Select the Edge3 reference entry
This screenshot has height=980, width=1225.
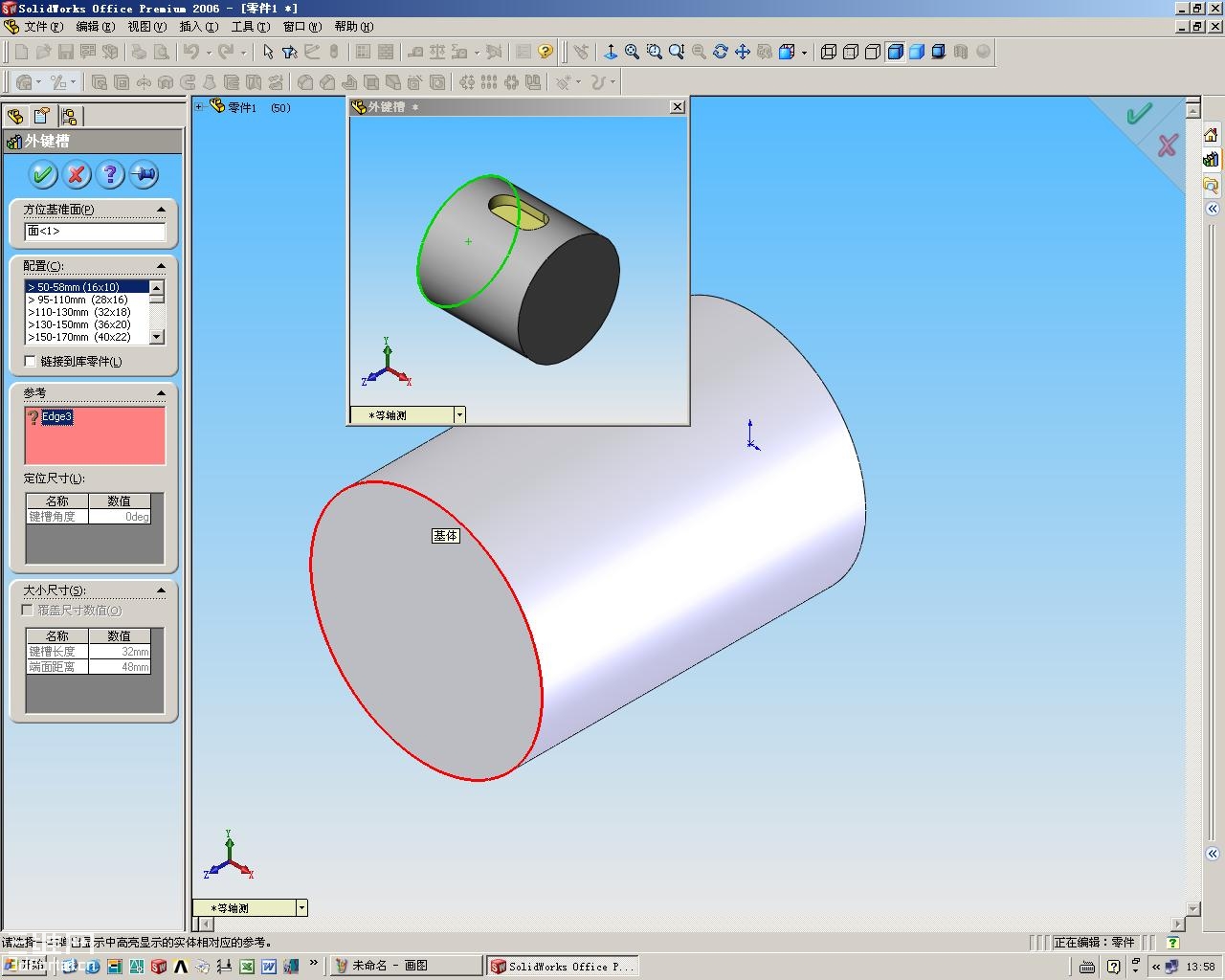[x=56, y=416]
